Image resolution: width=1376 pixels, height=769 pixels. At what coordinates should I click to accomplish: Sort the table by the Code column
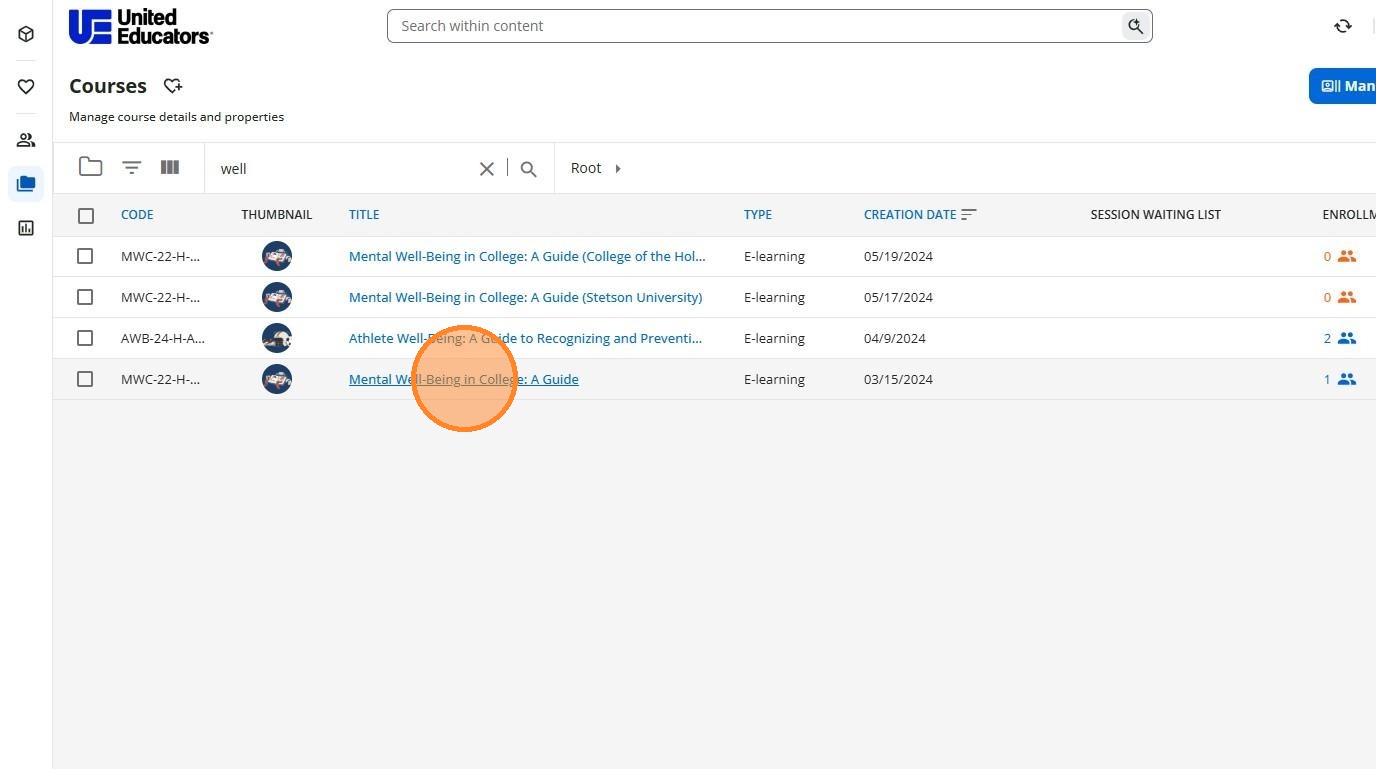pyautogui.click(x=137, y=214)
